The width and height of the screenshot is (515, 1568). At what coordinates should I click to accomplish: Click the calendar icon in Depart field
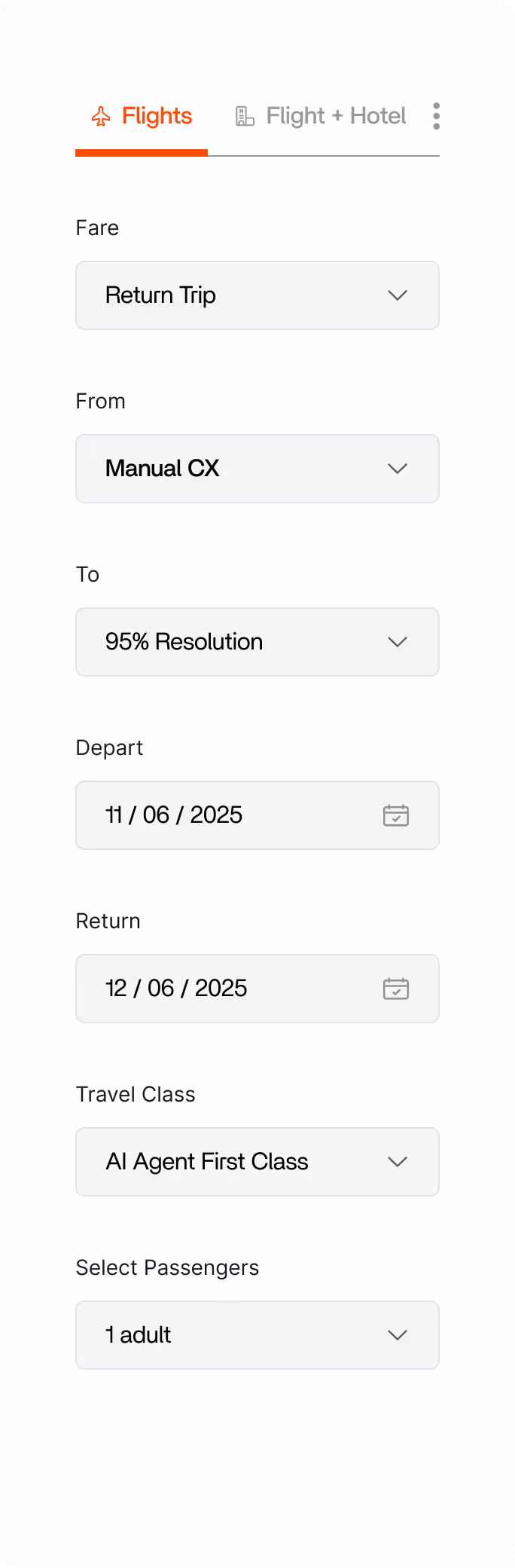(x=396, y=815)
